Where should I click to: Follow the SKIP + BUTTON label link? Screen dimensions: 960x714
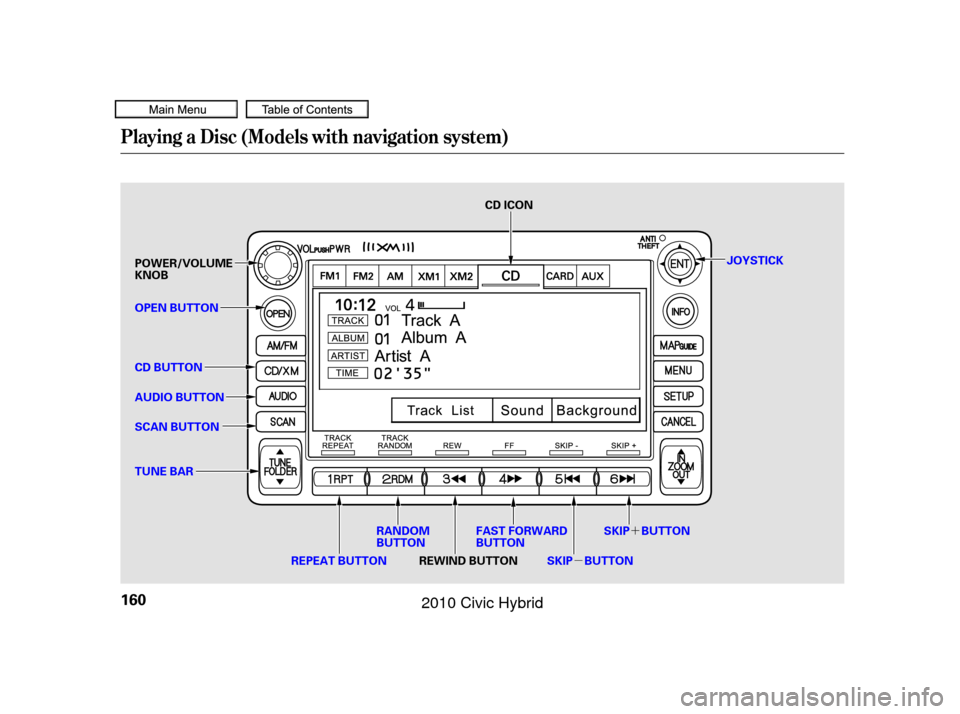pos(647,531)
